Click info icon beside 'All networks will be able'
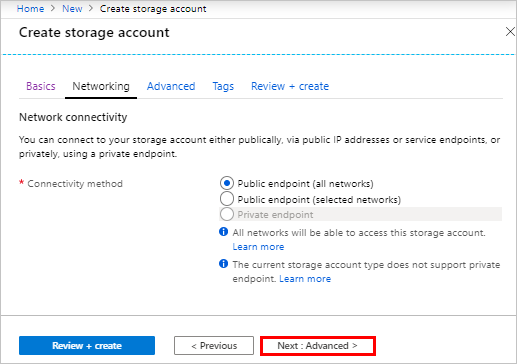517x364 pixels. tap(223, 232)
